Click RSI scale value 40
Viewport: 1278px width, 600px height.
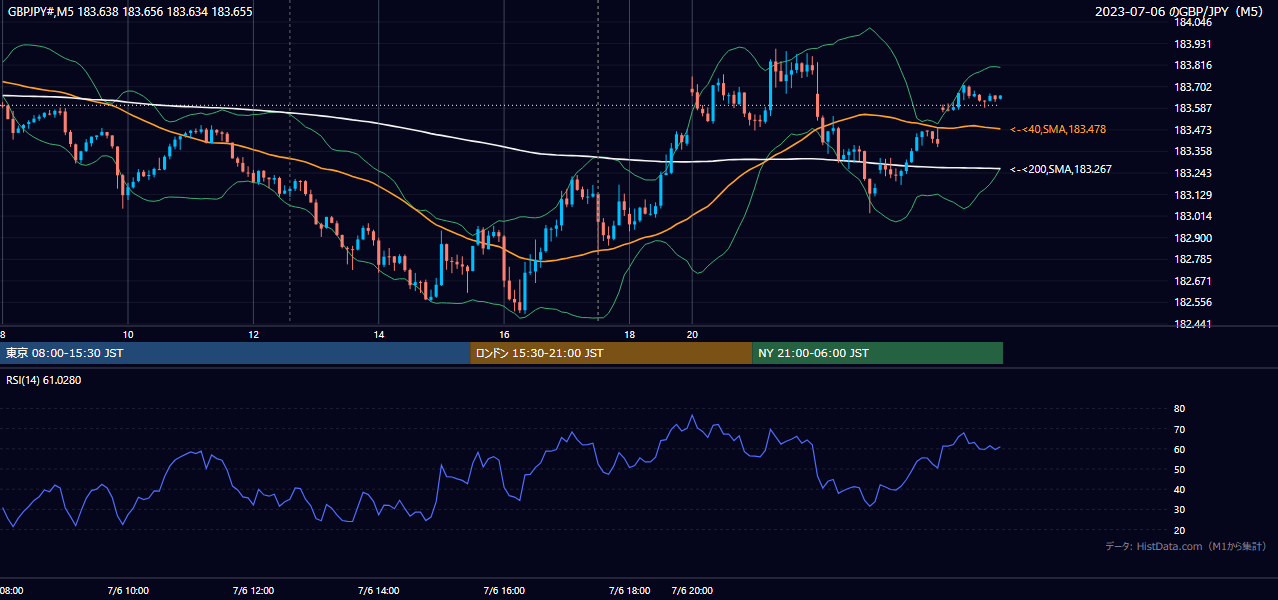[1179, 489]
